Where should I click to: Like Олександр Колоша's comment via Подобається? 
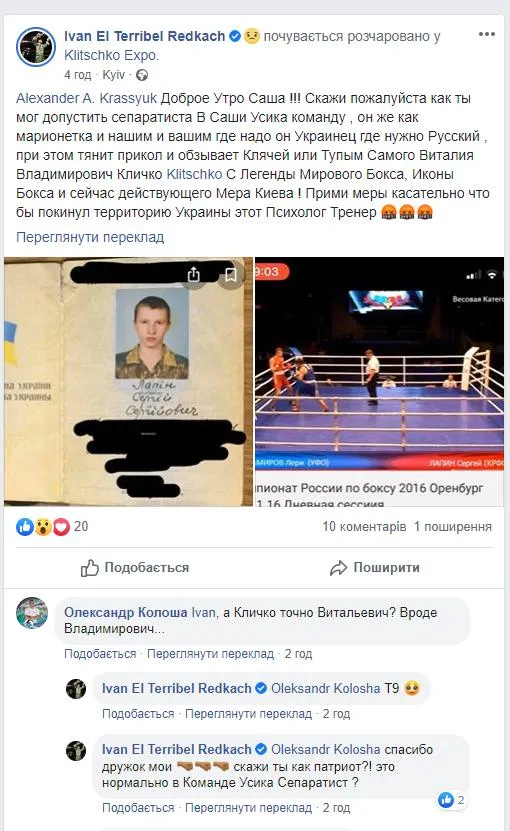point(100,653)
